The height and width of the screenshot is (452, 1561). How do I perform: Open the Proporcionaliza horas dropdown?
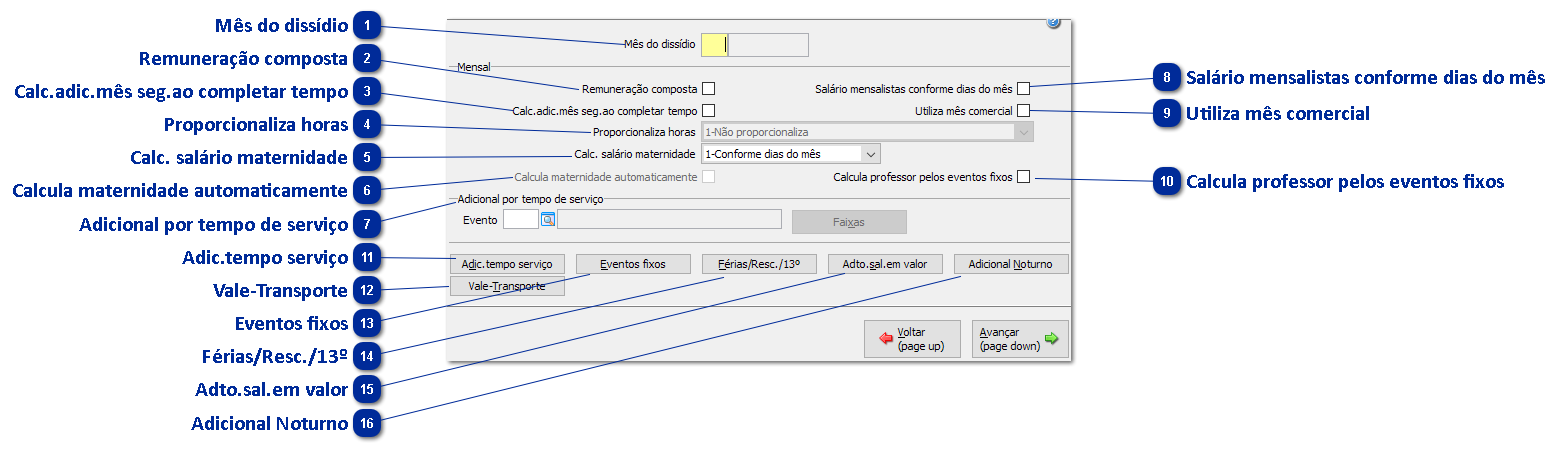[x=867, y=132]
